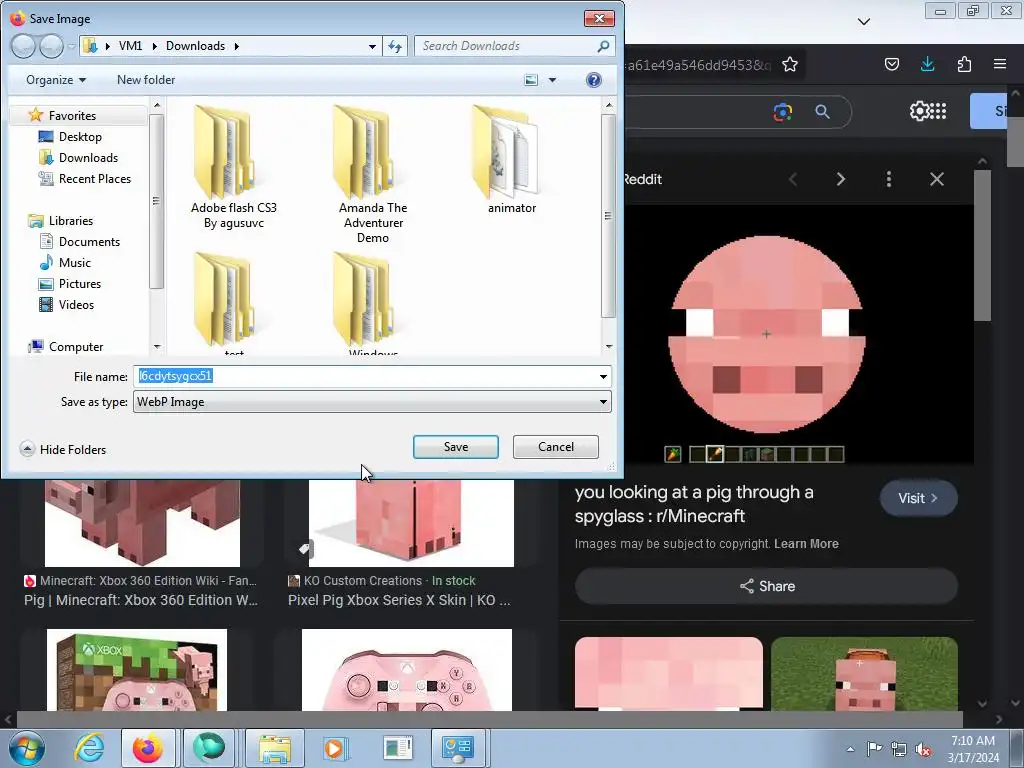Select Favorites in the navigation pane
Screen dimensions: 1024x768
pyautogui.click(x=72, y=116)
